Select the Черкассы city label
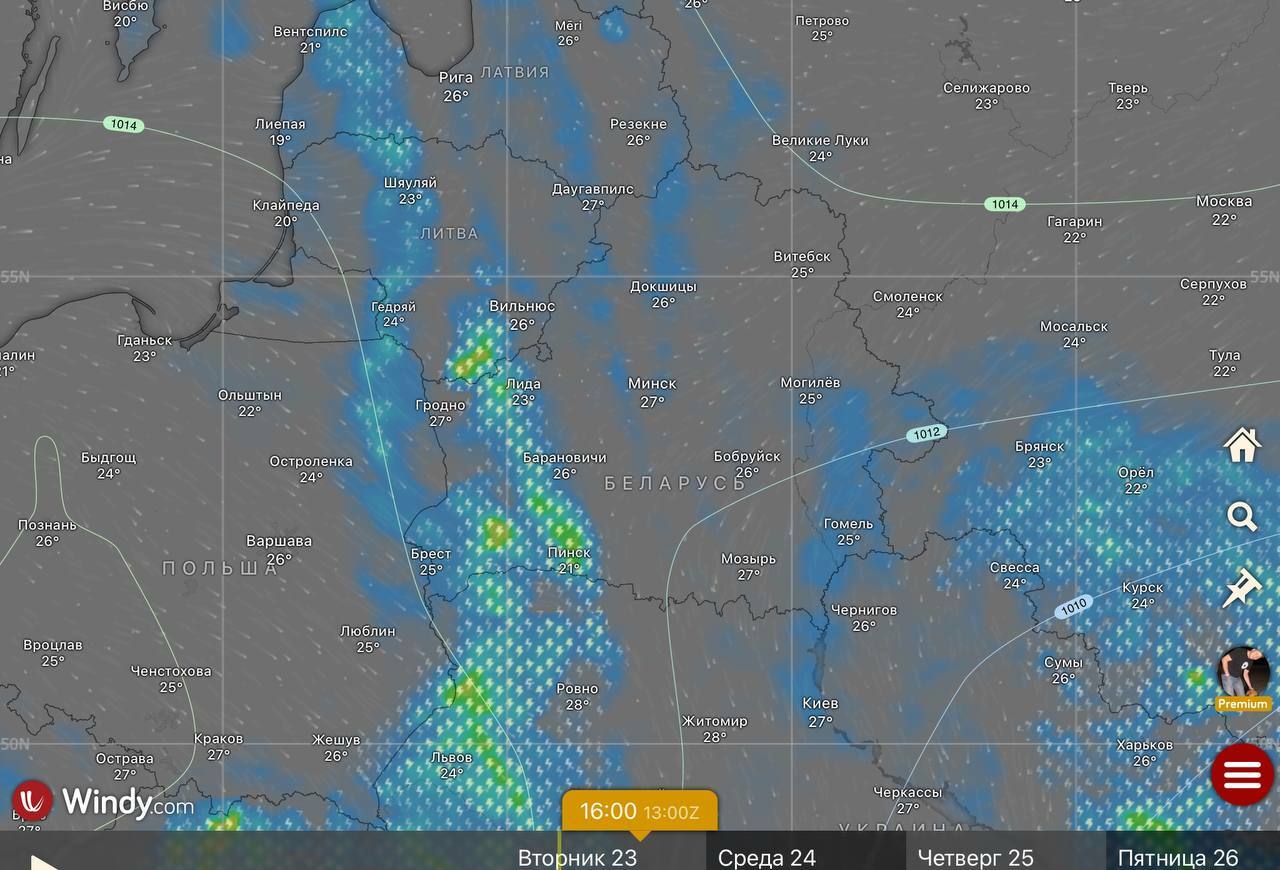The width and height of the screenshot is (1280, 870). (907, 792)
